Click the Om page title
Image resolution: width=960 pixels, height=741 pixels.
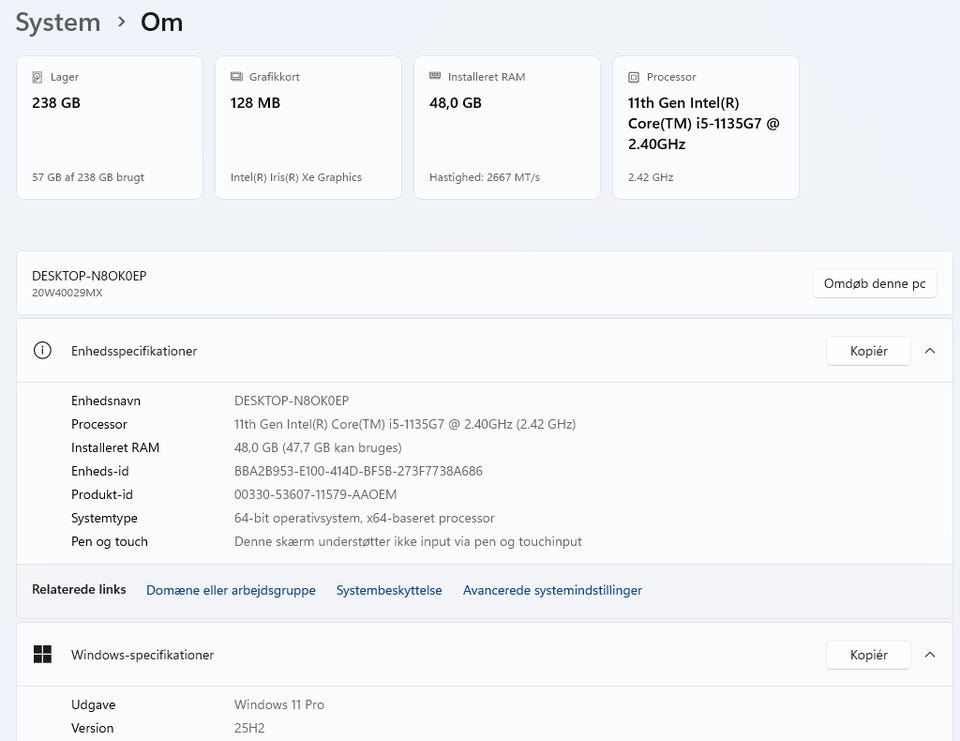coord(162,22)
